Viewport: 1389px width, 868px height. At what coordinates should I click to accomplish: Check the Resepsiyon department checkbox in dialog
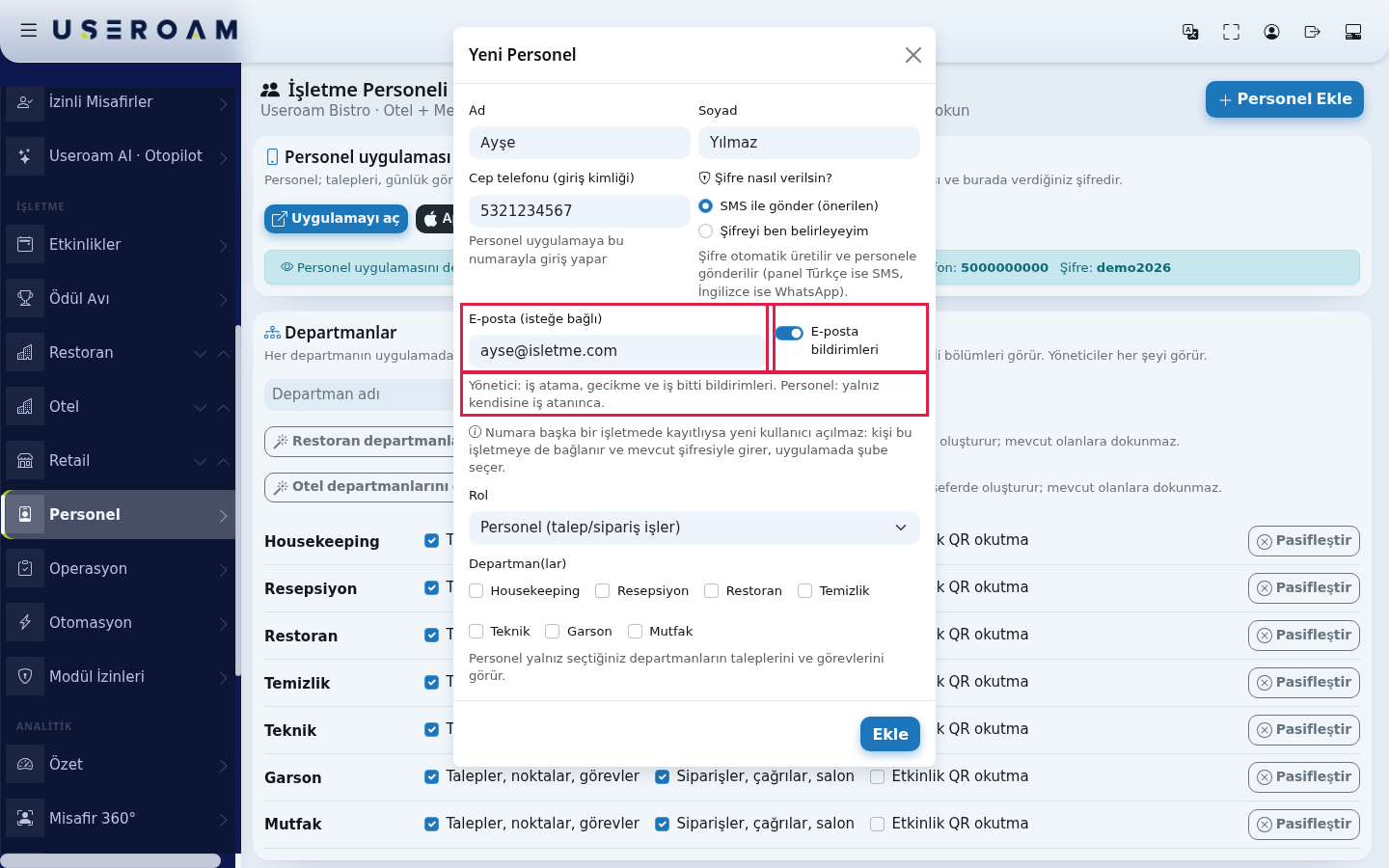[x=603, y=590]
